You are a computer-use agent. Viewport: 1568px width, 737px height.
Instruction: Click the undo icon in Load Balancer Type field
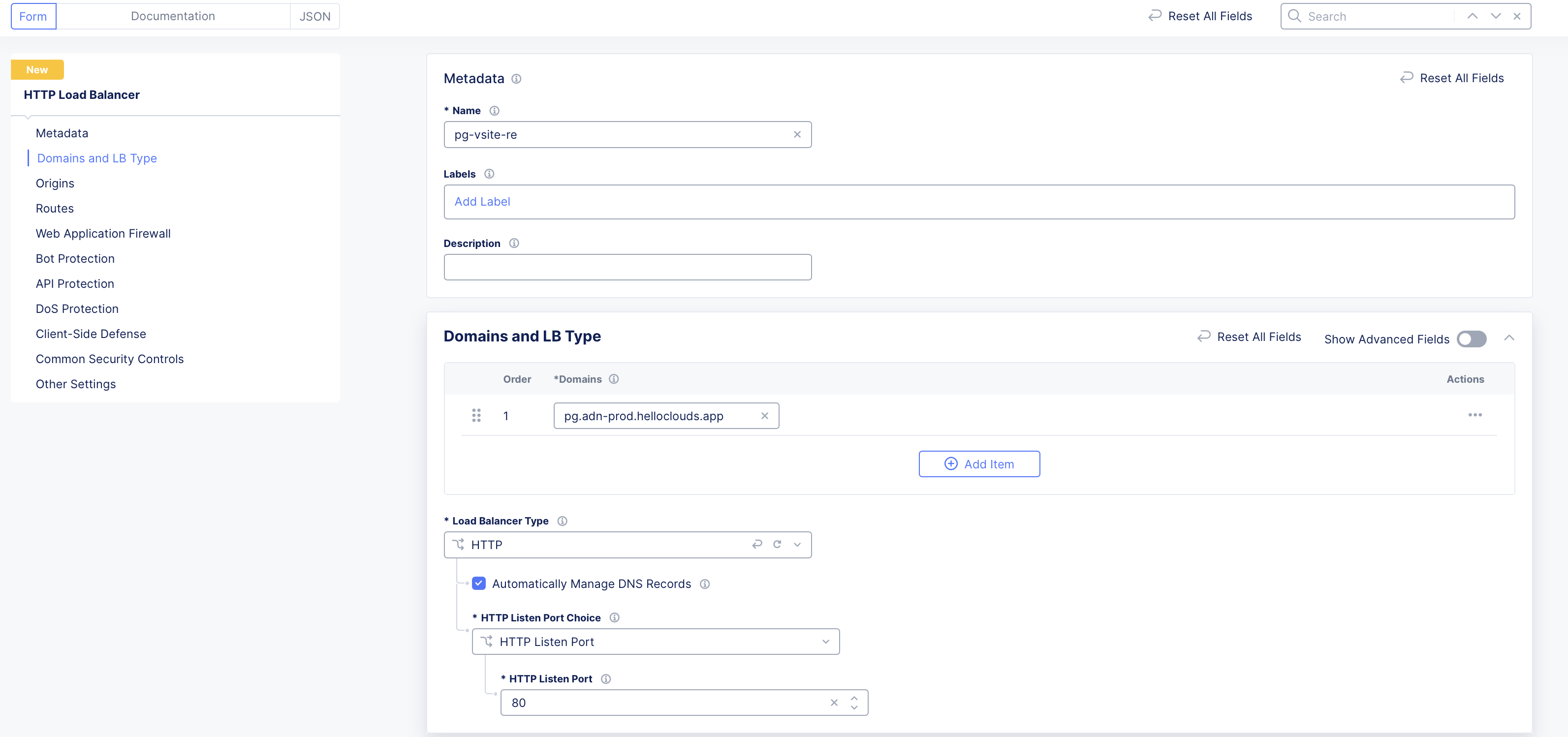(x=756, y=545)
